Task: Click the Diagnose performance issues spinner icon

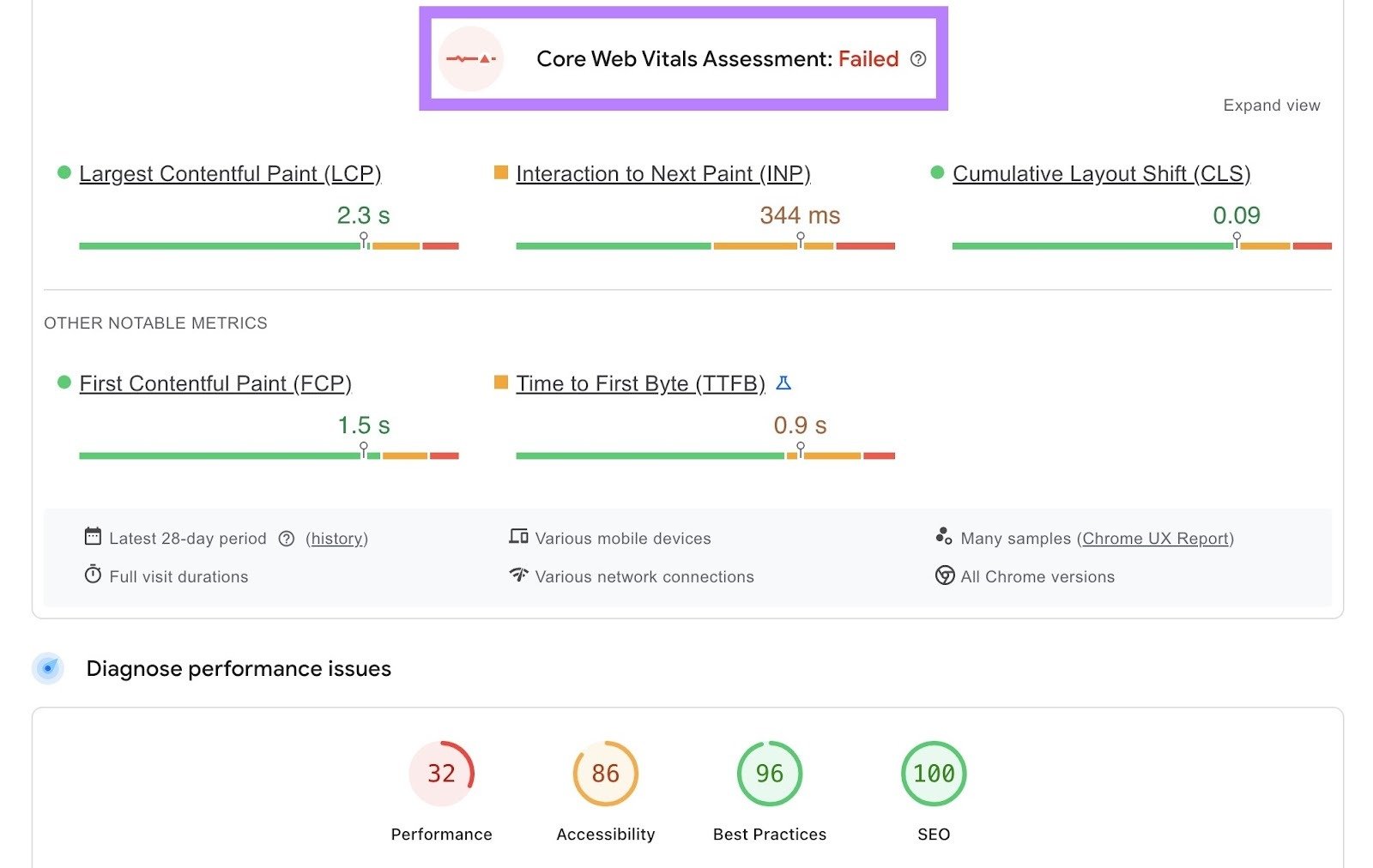Action: [x=48, y=668]
